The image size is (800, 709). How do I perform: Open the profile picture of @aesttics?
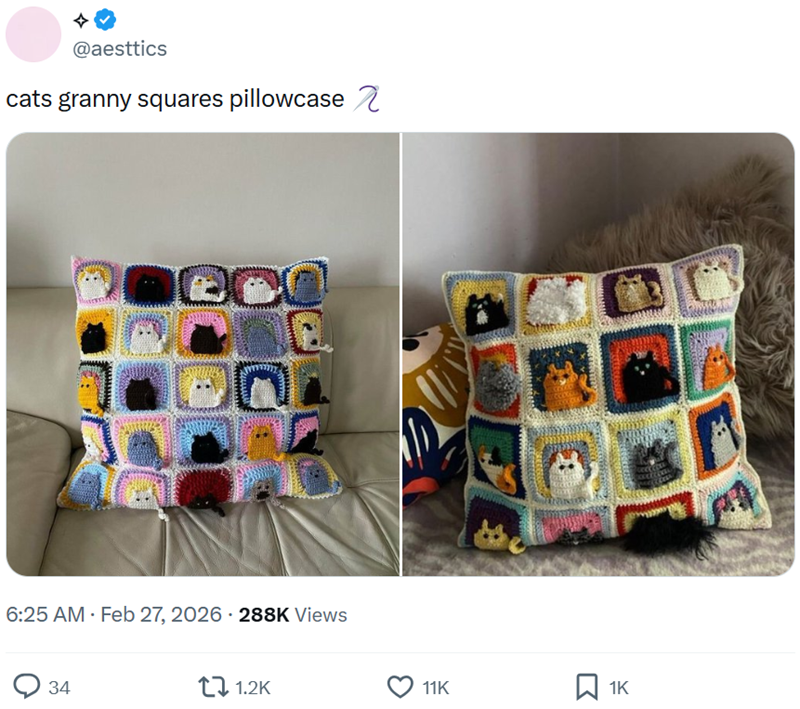pyautogui.click(x=33, y=33)
